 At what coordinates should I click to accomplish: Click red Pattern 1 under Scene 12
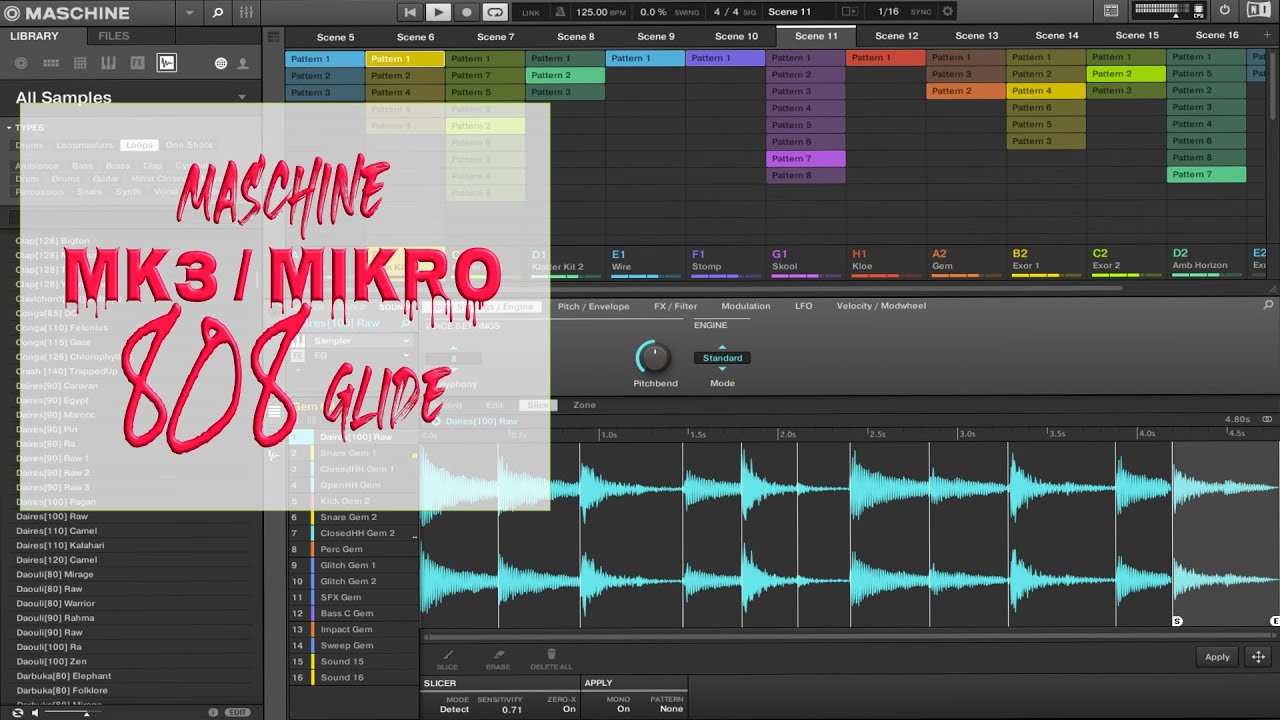click(x=886, y=58)
